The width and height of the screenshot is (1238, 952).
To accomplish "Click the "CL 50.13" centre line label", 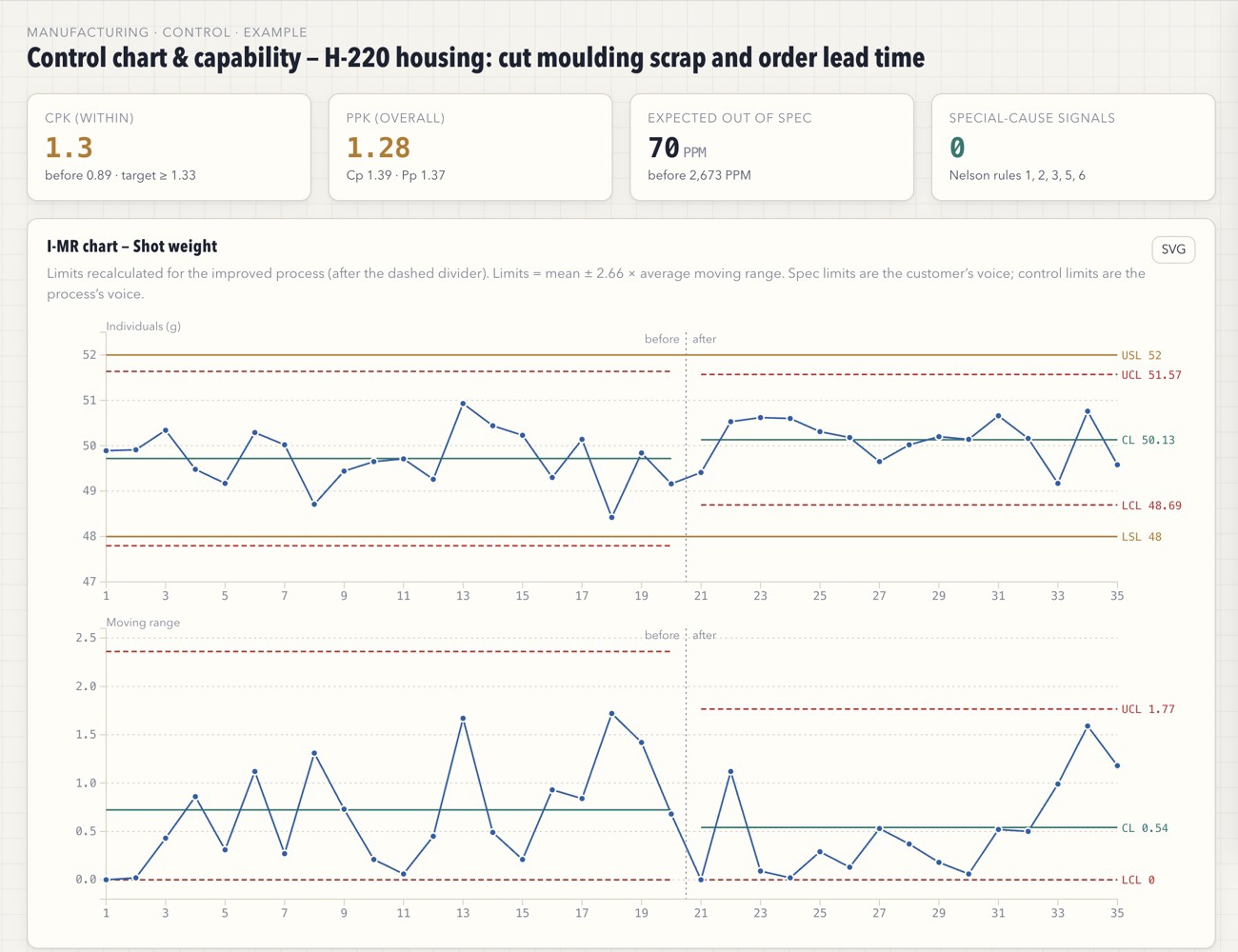I will click(x=1148, y=441).
